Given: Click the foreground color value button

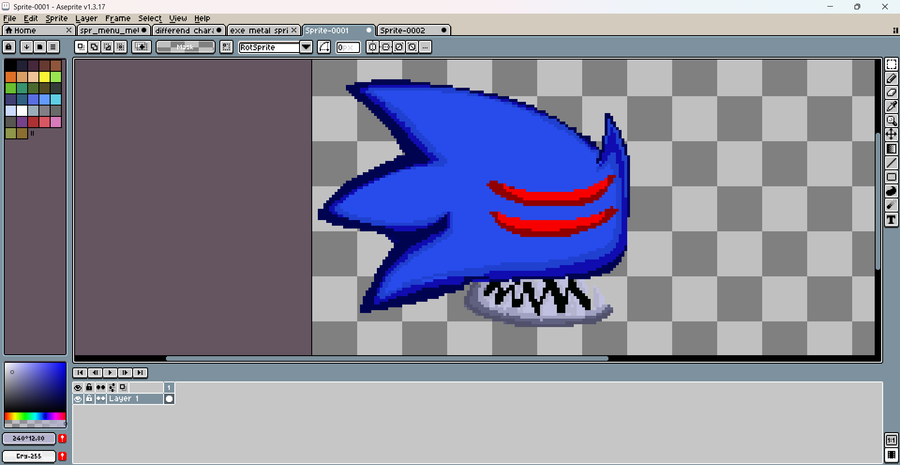Looking at the screenshot, I should pos(29,439).
